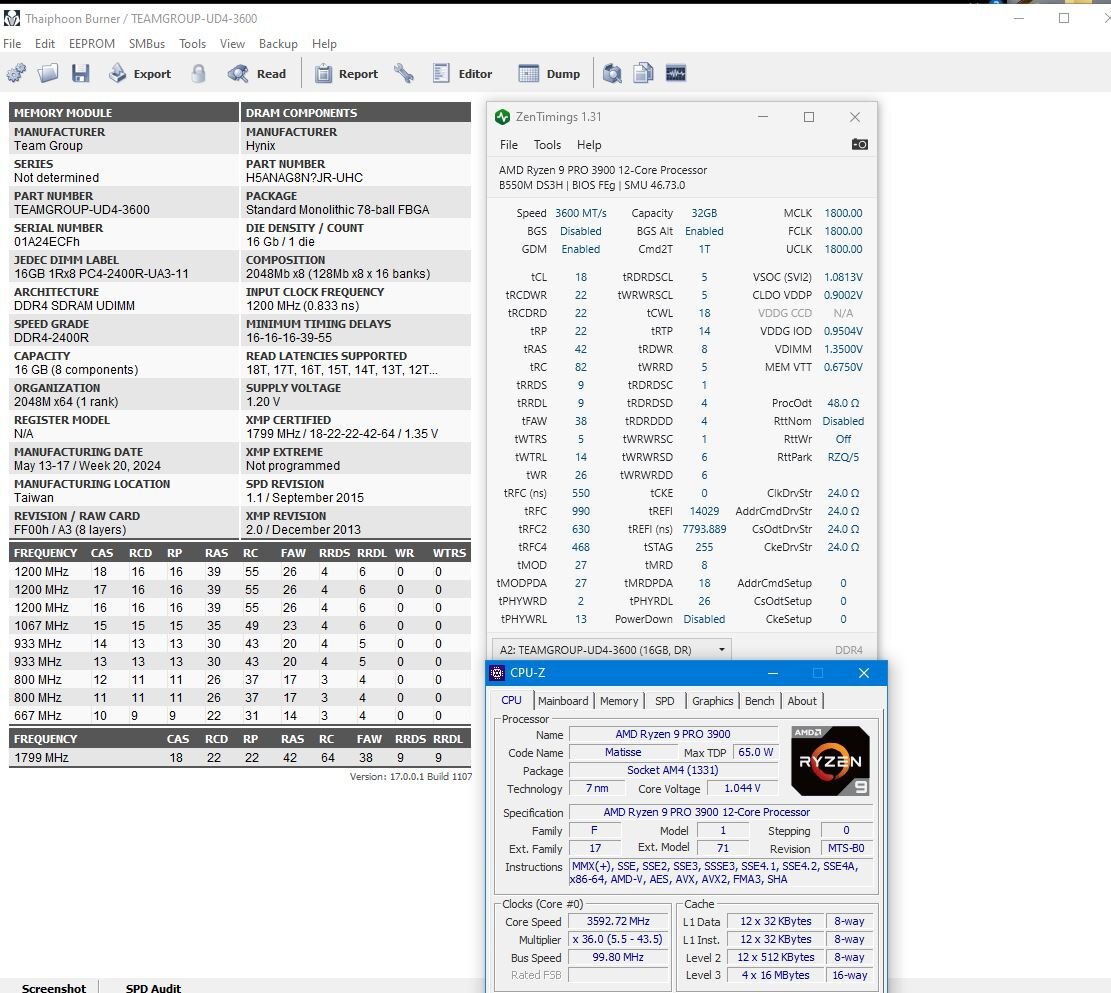
Task: Close the CPU-Z window
Action: 864,673
